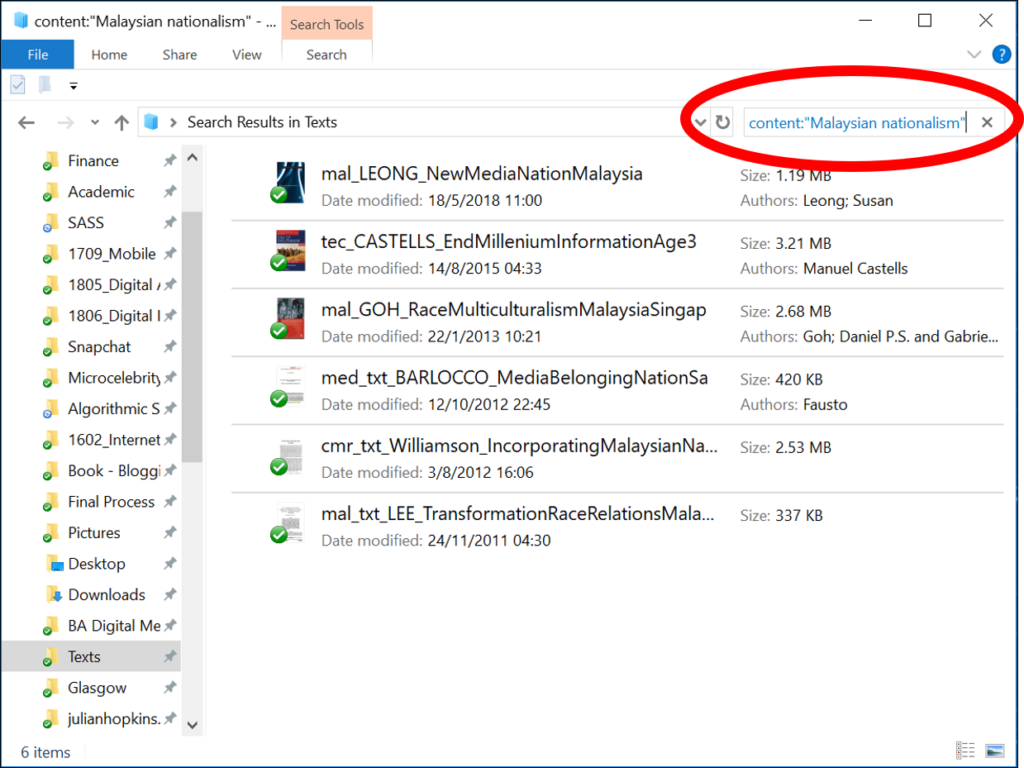The image size is (1024, 768).
Task: Click the pin icon beside Finance
Action: [170, 160]
